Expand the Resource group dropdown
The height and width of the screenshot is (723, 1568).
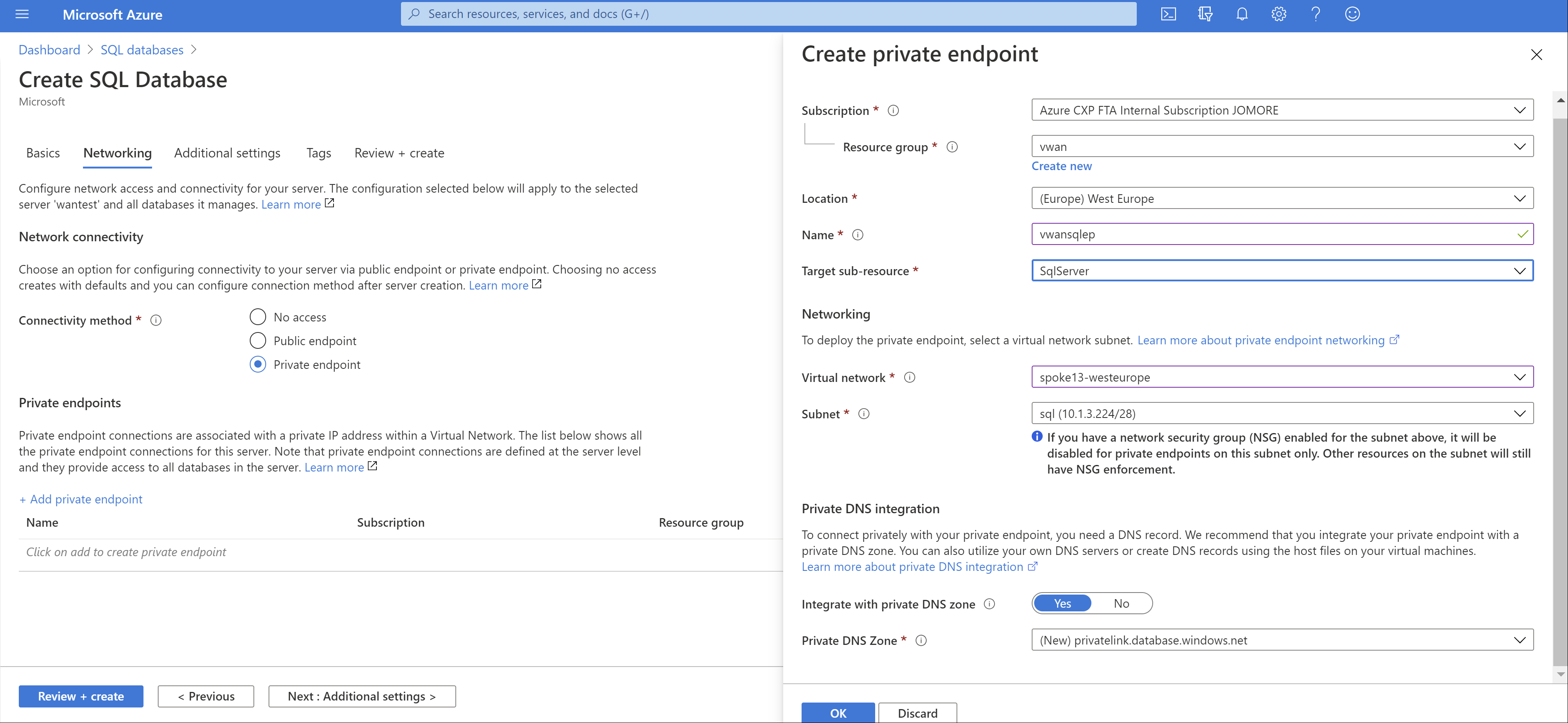tap(1282, 147)
